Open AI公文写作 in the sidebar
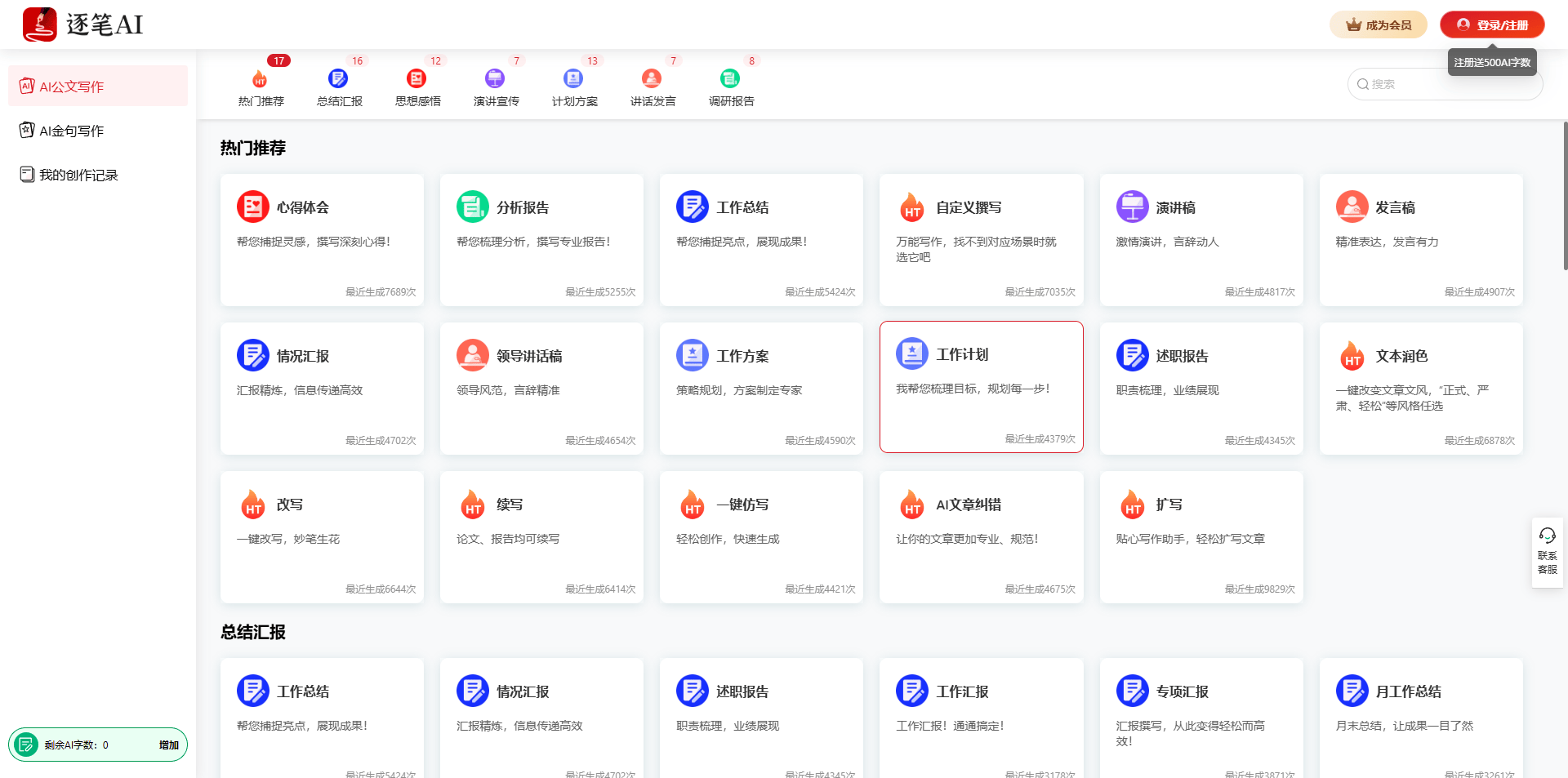Screen dimensions: 1568x778 point(98,87)
